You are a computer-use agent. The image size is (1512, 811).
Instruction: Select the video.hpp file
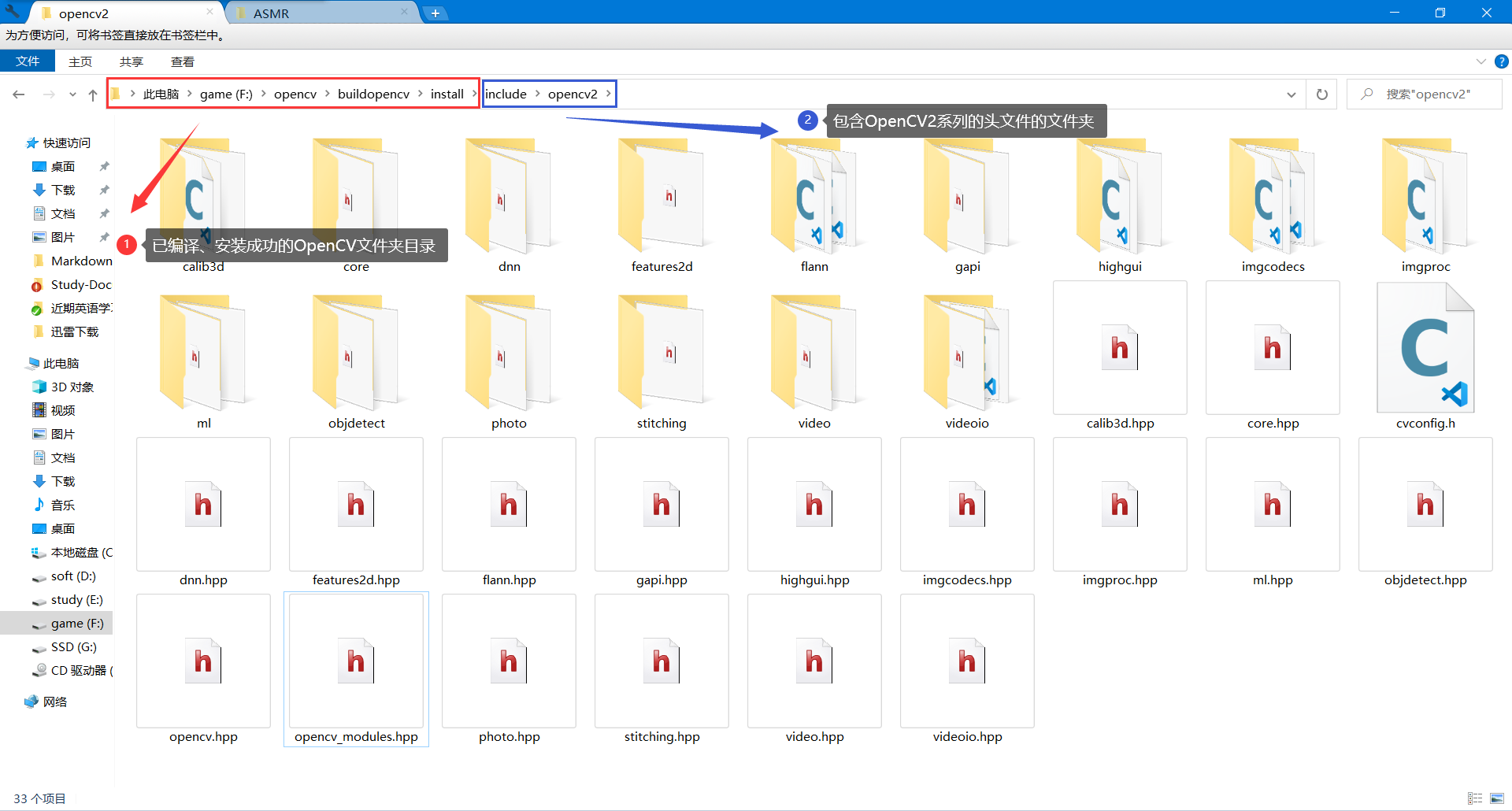814,669
